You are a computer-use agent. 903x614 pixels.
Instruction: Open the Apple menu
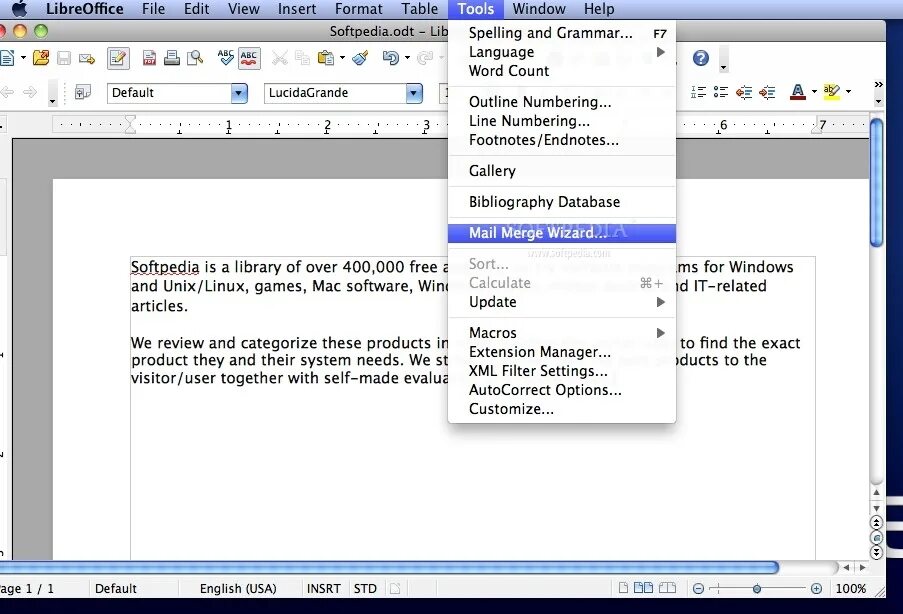[20, 9]
